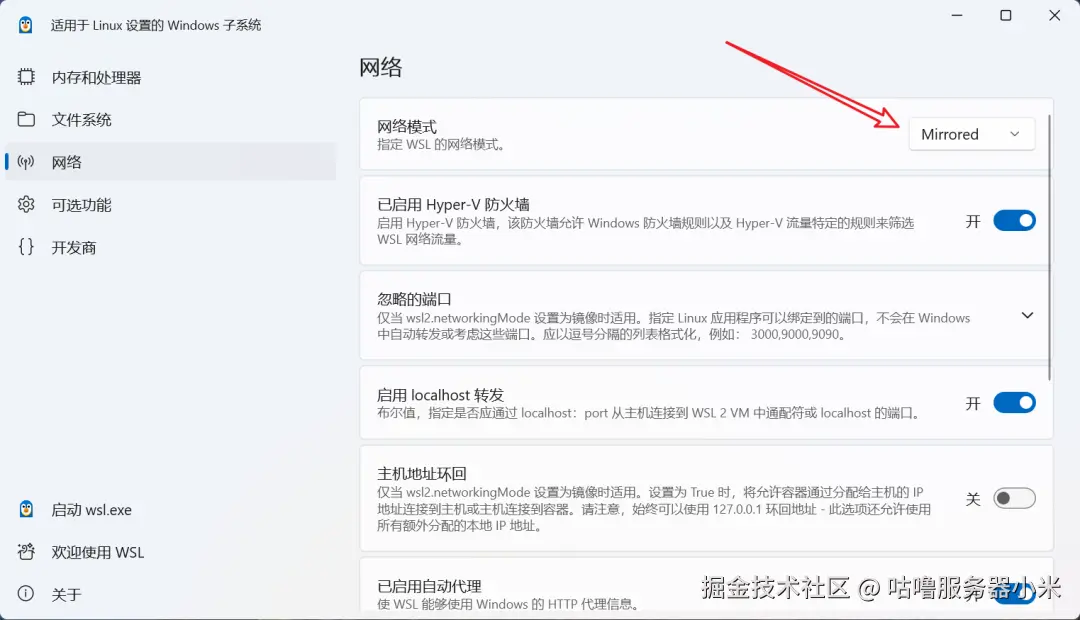Open the 关于 page

170,595
